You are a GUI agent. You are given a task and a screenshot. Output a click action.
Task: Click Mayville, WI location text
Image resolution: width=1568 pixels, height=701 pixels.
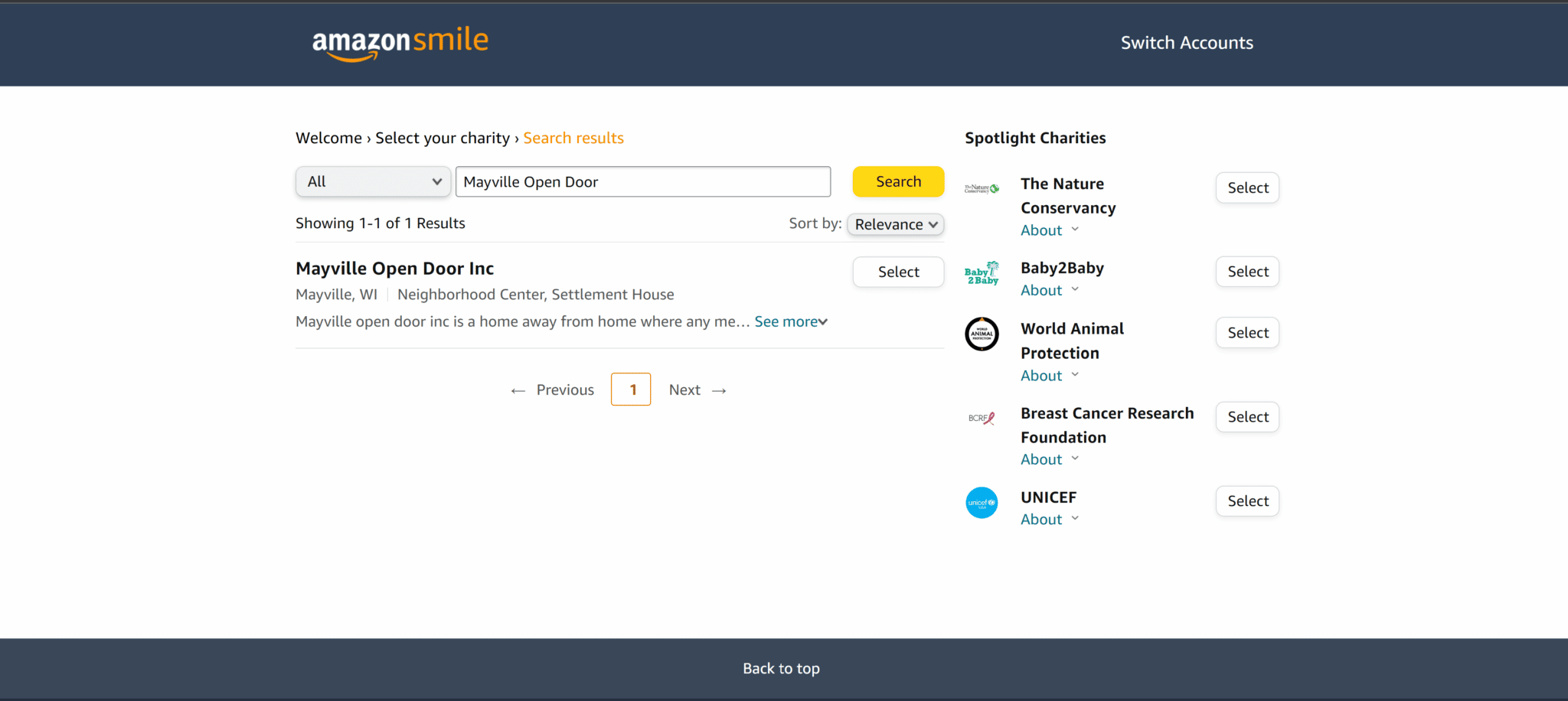[336, 295]
